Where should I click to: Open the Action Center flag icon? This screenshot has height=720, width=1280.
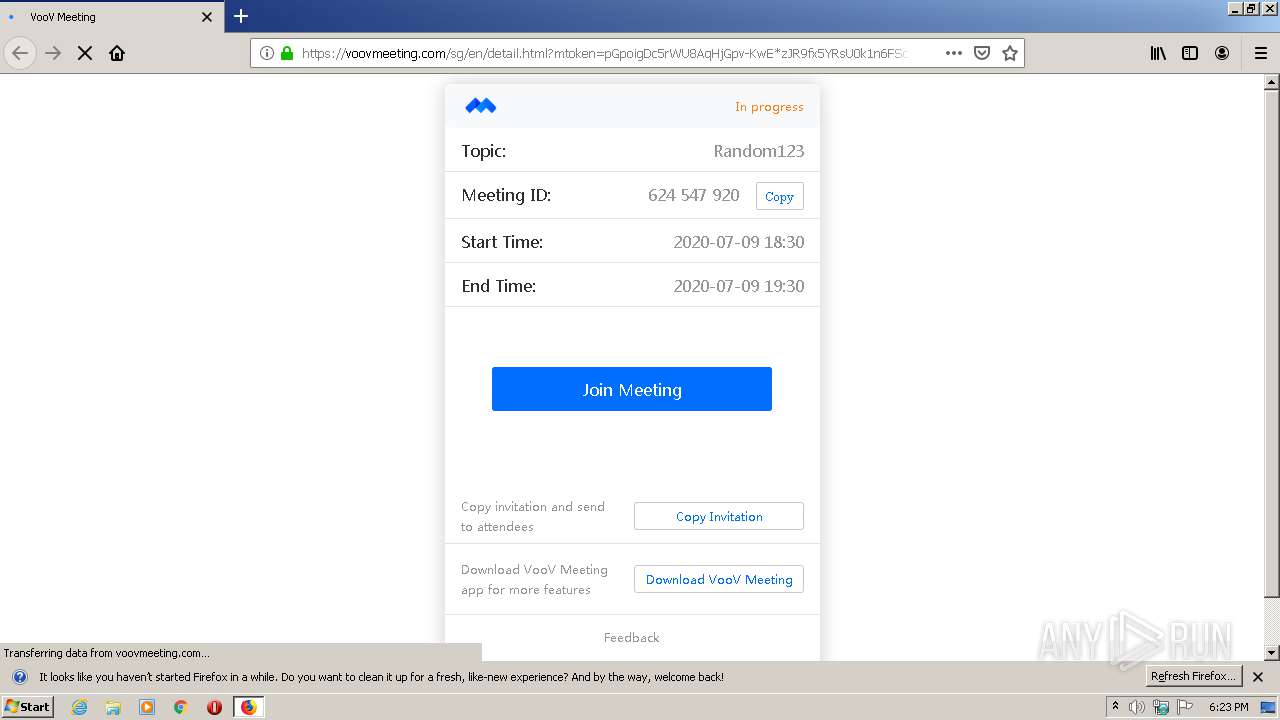1186,707
